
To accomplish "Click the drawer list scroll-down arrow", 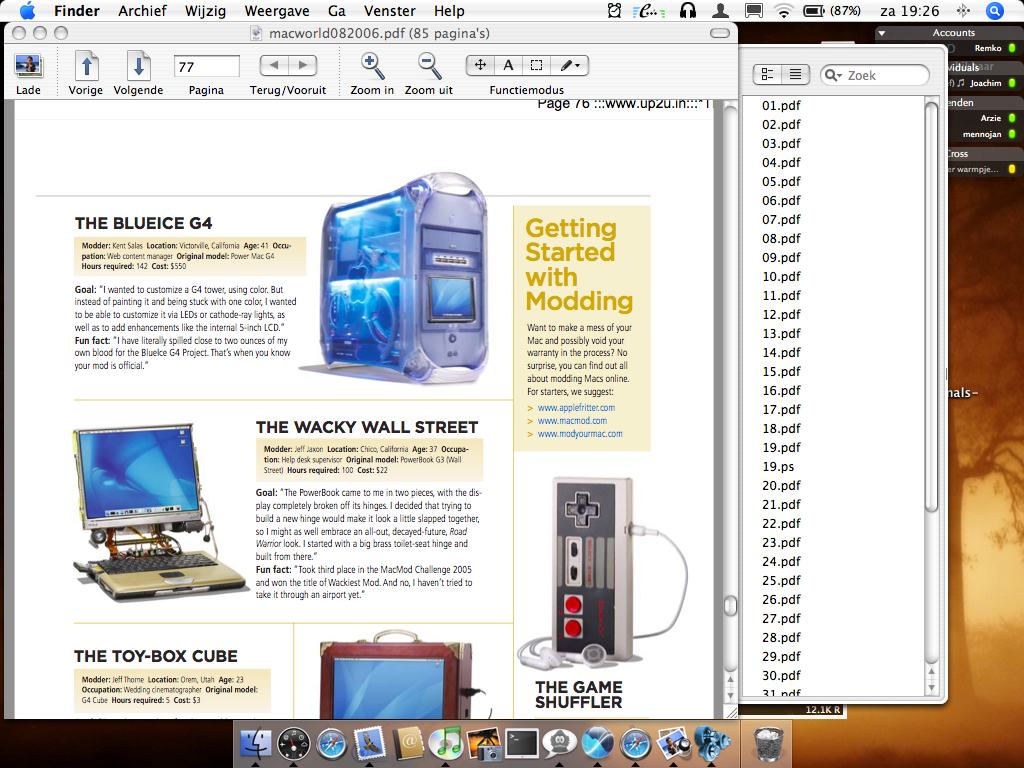I will pyautogui.click(x=932, y=688).
